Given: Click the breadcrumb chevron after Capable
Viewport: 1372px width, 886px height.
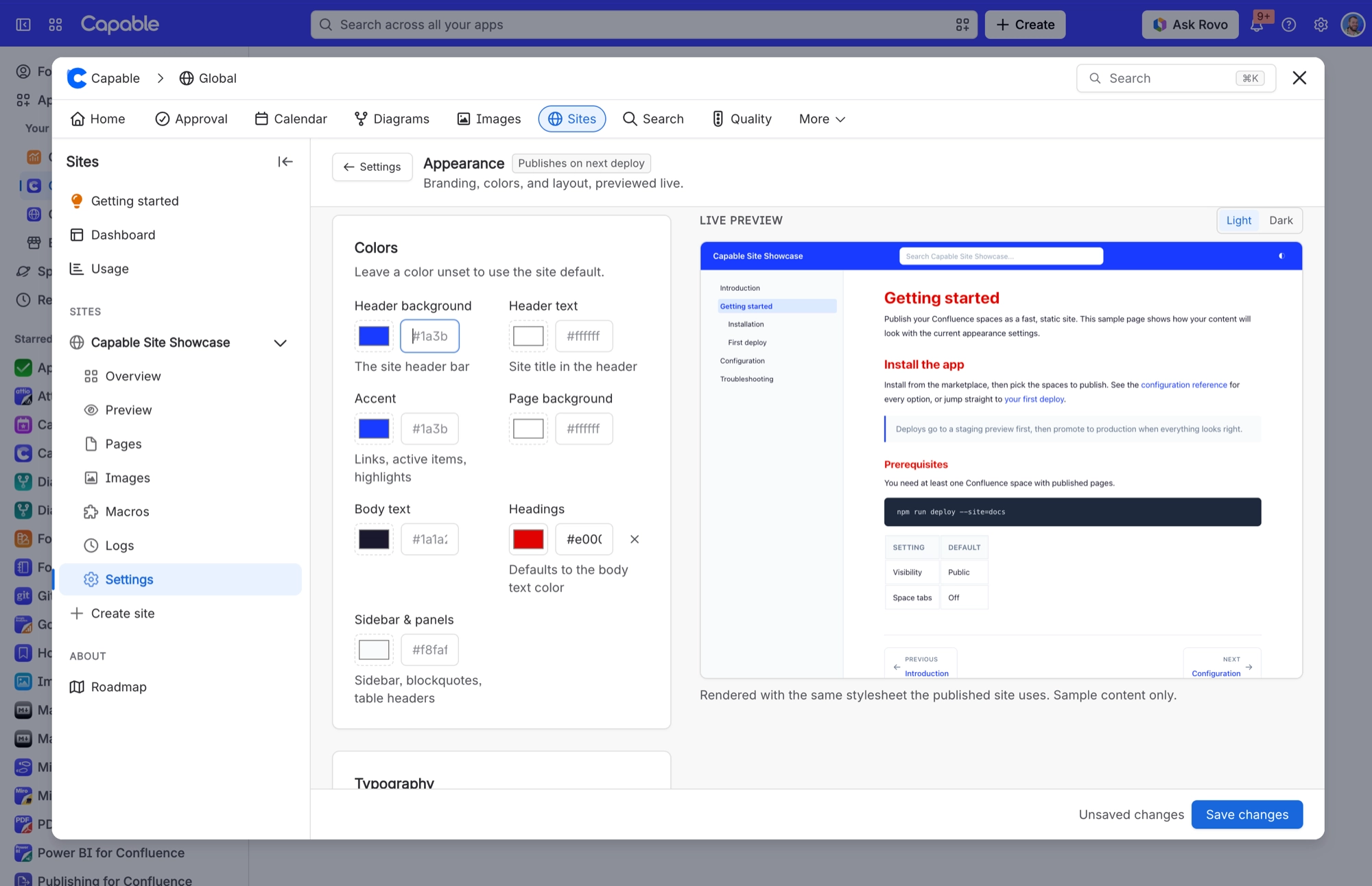Looking at the screenshot, I should pos(160,78).
